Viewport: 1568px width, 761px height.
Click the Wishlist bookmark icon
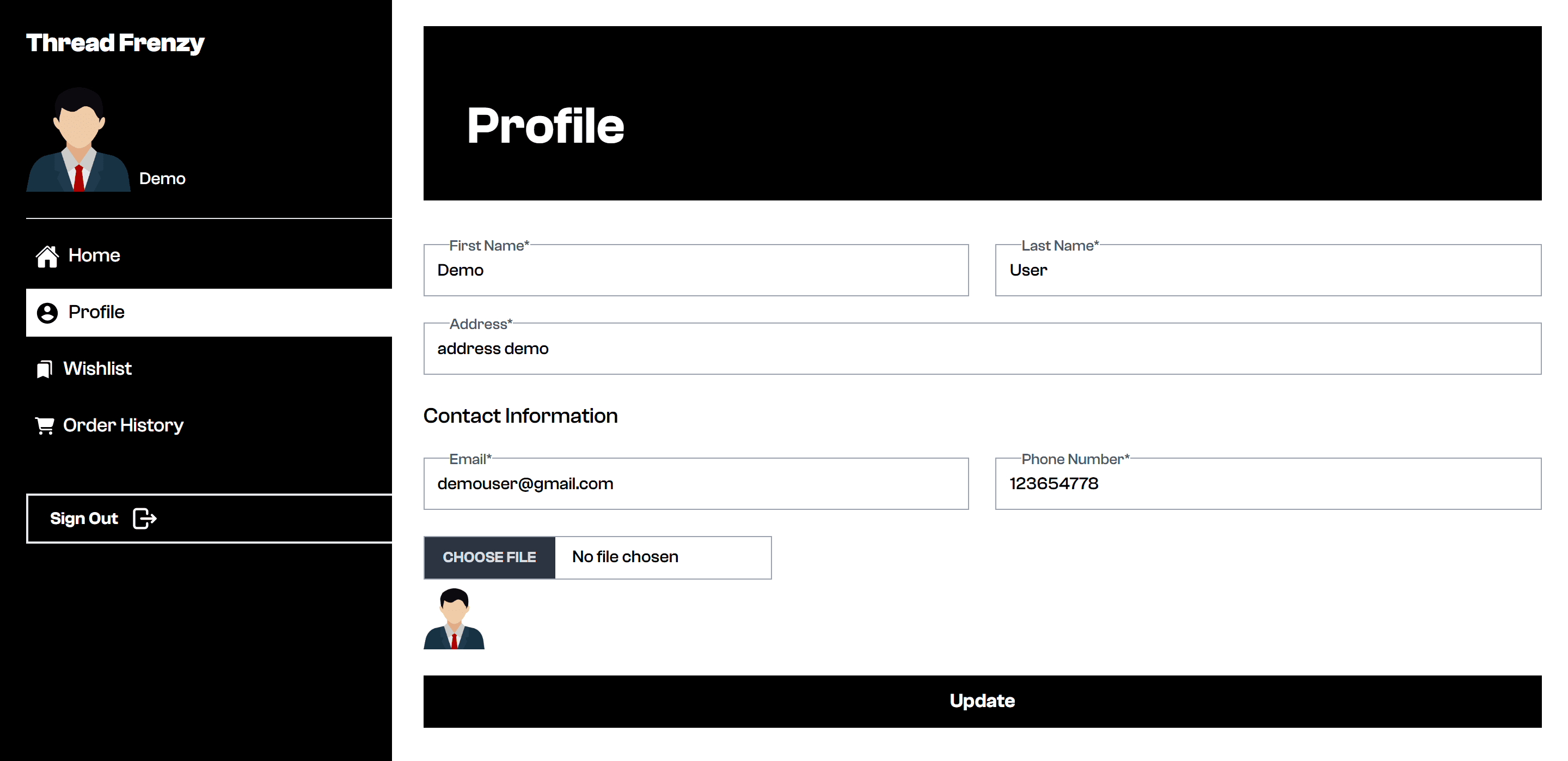(45, 369)
